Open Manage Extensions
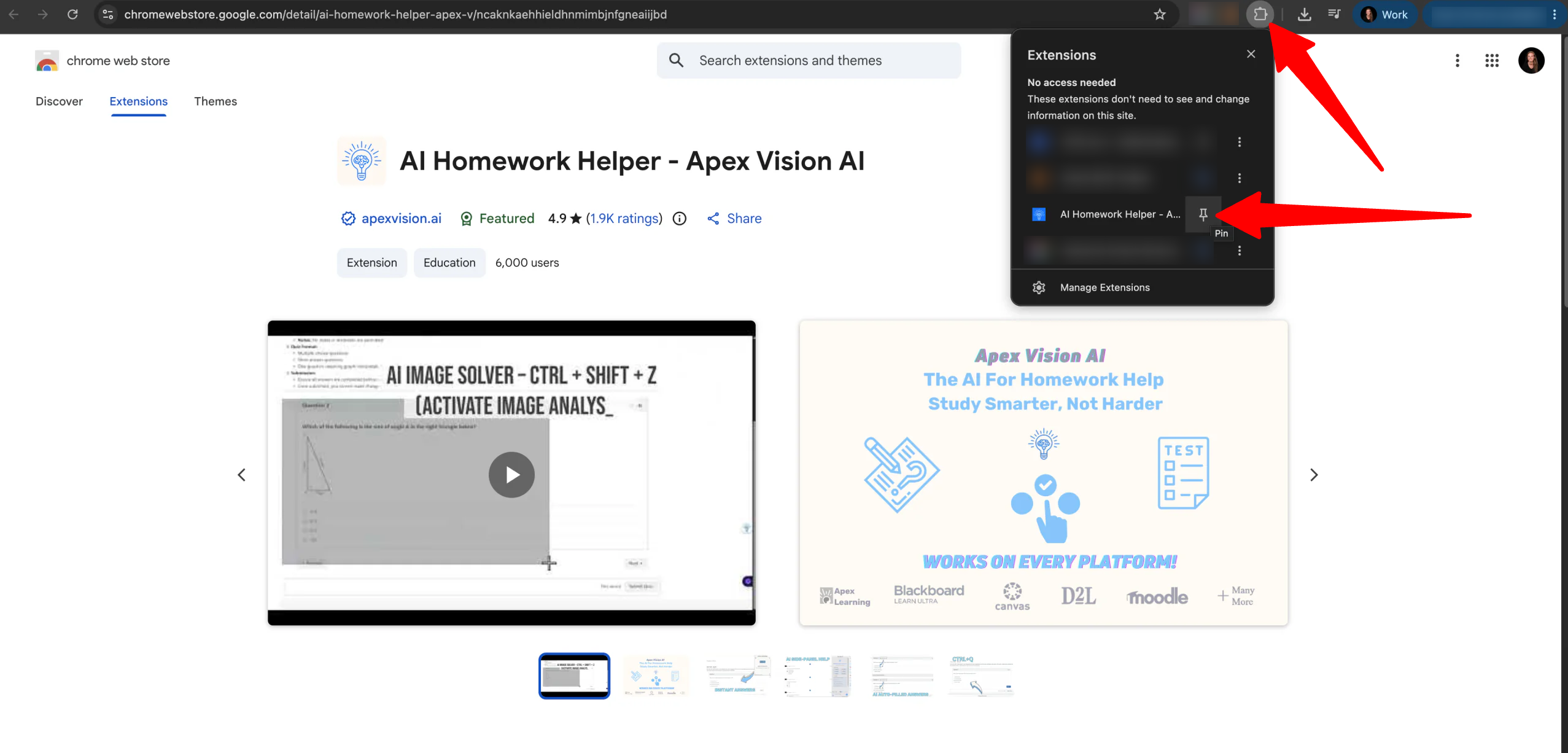Image resolution: width=1568 pixels, height=753 pixels. coord(1142,287)
